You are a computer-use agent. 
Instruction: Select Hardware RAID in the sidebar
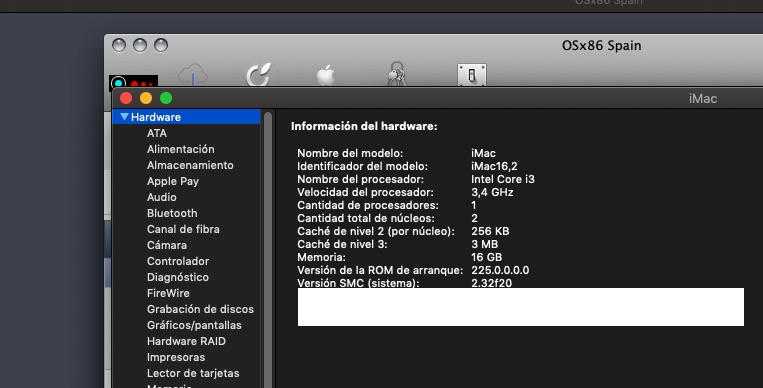click(186, 341)
